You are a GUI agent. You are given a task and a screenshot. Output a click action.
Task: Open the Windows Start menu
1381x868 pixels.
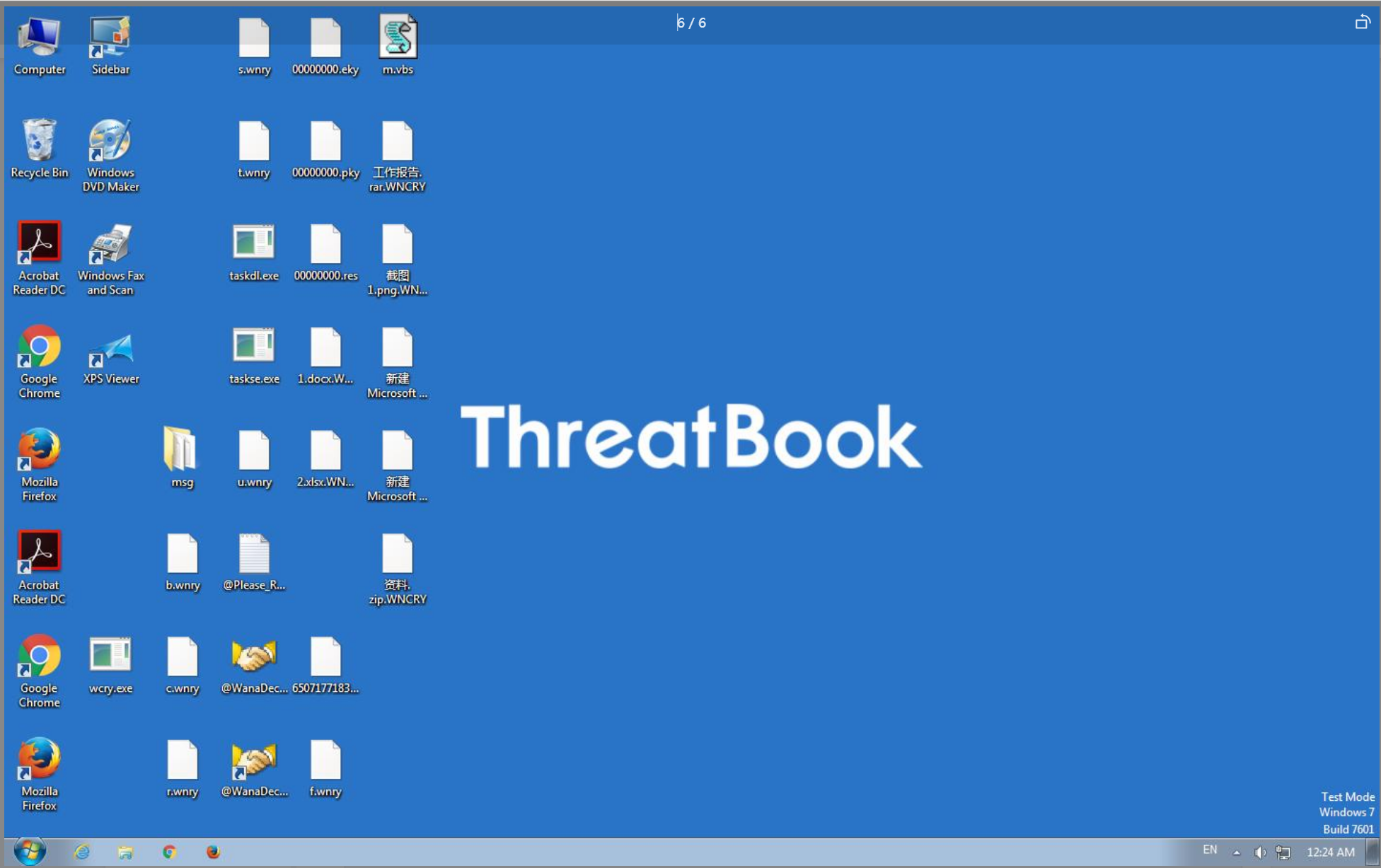pyautogui.click(x=30, y=852)
